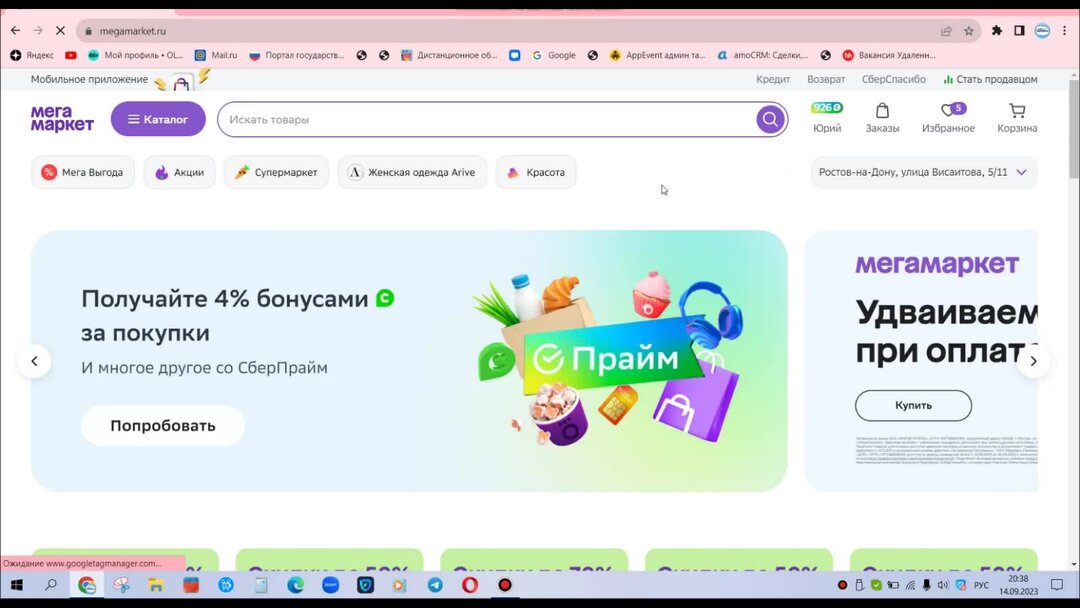Open Telegram from the taskbar
Viewport: 1080px width, 608px height.
pyautogui.click(x=435, y=585)
